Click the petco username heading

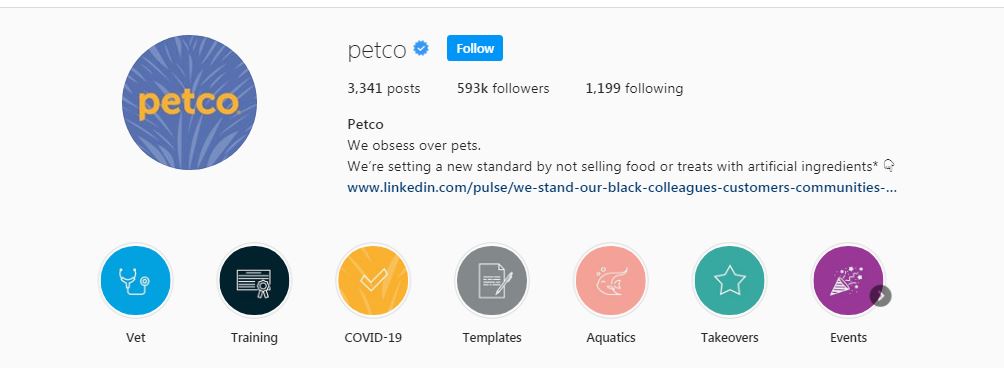[376, 49]
